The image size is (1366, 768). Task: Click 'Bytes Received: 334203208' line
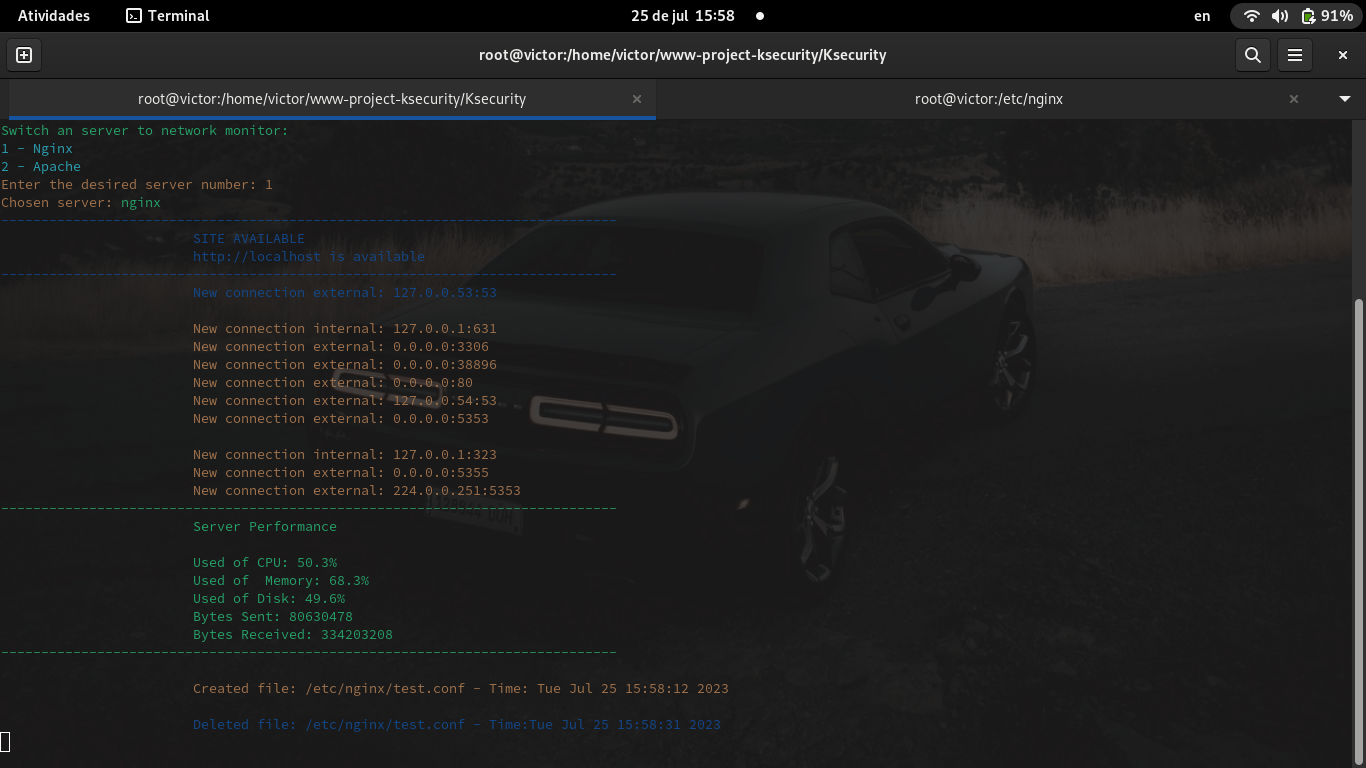(293, 635)
